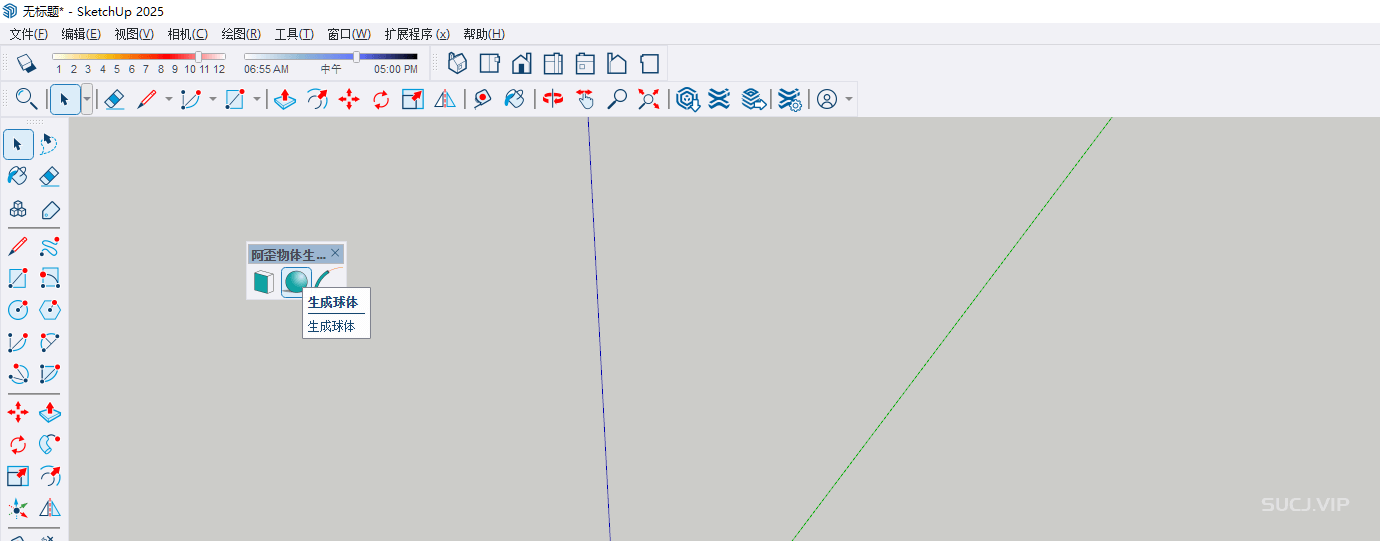Viewport: 1380px width, 541px height.
Task: Click the 生成球体 sphere generator icon
Action: [x=296, y=282]
